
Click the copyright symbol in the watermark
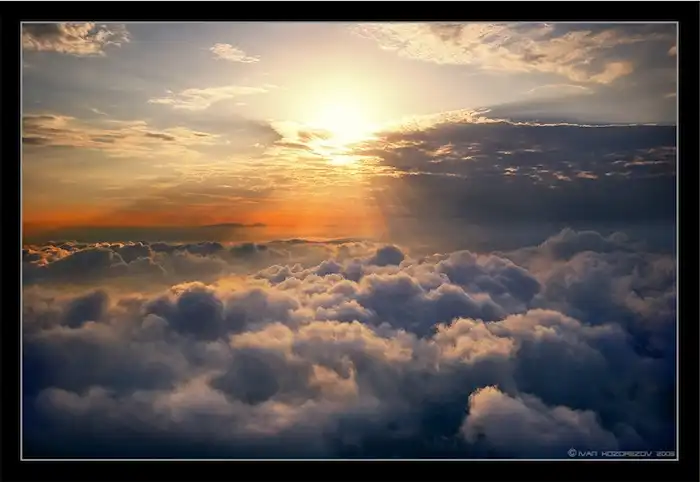(572, 453)
